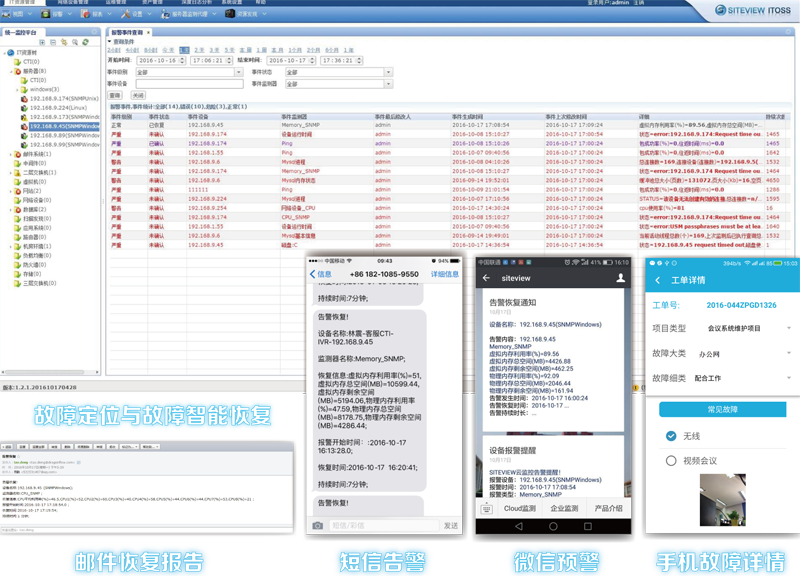
Task: Tap the profile icon in siteview header
Action: (x=621, y=278)
